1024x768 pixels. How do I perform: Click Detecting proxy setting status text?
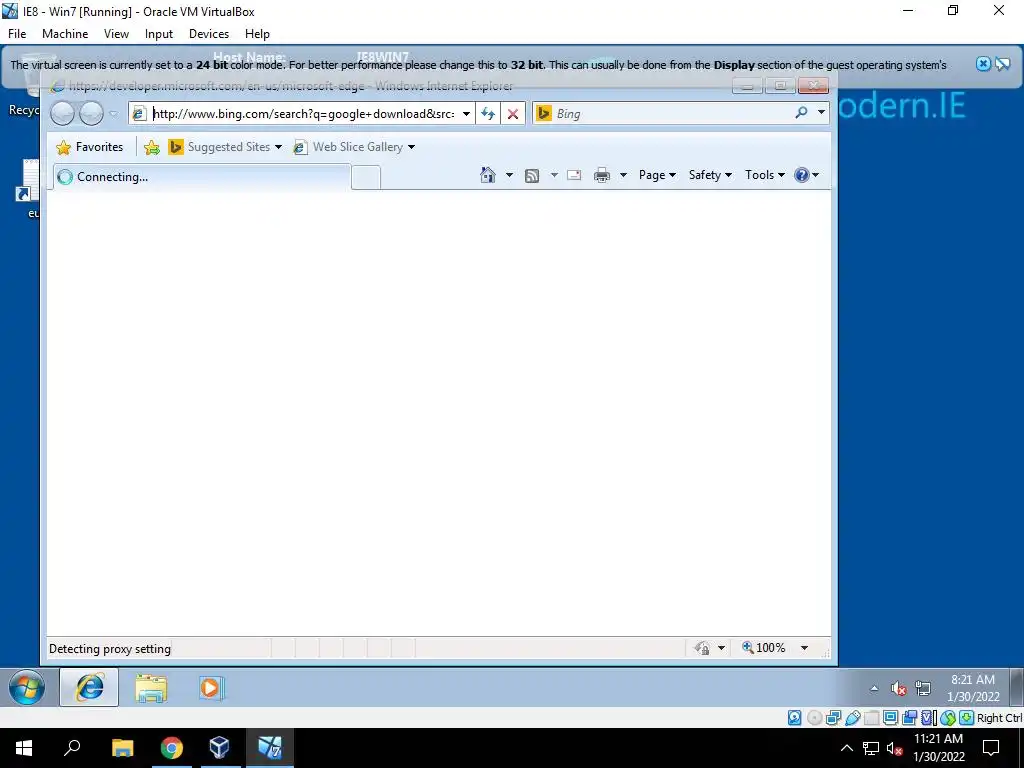coord(110,648)
